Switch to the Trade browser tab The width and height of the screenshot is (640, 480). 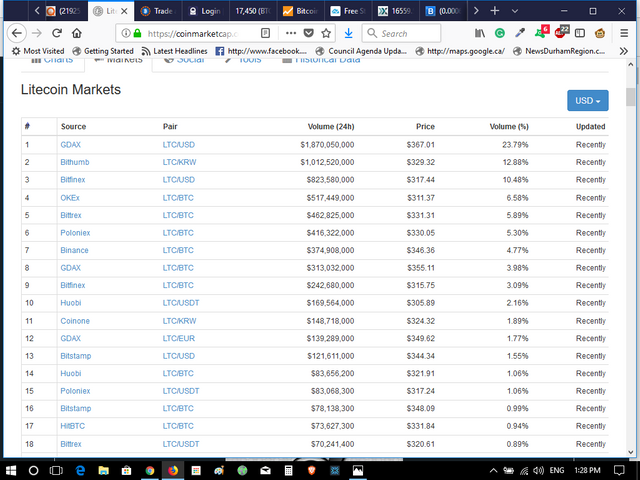(x=157, y=11)
